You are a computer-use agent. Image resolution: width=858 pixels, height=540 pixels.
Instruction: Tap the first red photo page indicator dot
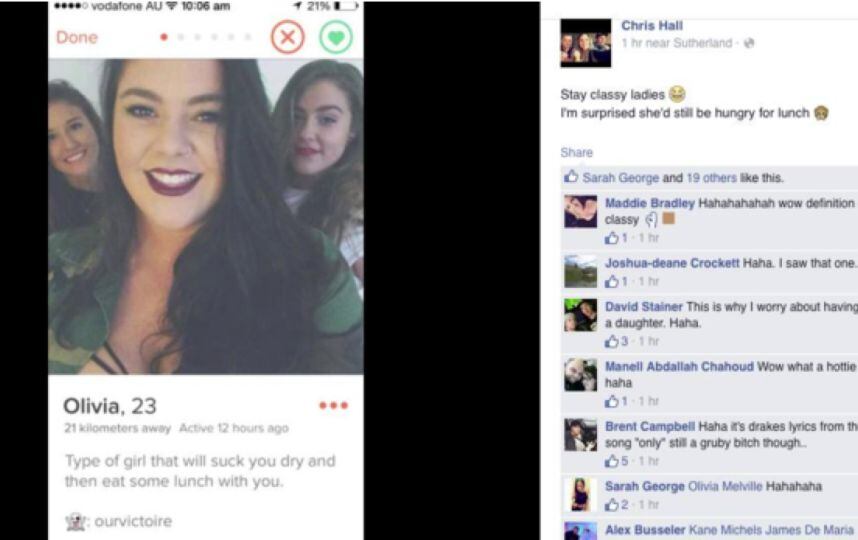[x=164, y=37]
